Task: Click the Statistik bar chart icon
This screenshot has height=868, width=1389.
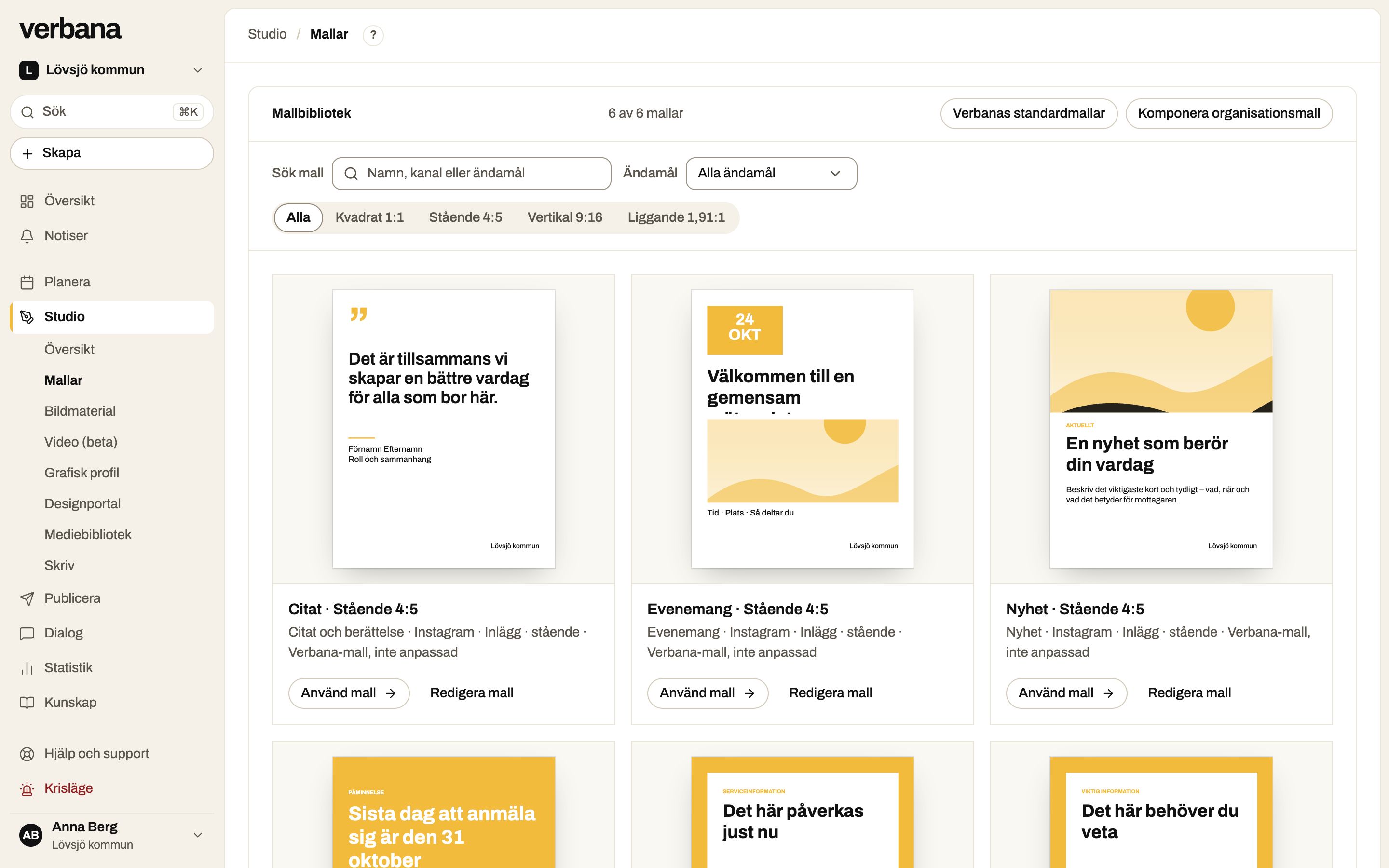Action: pos(27,668)
